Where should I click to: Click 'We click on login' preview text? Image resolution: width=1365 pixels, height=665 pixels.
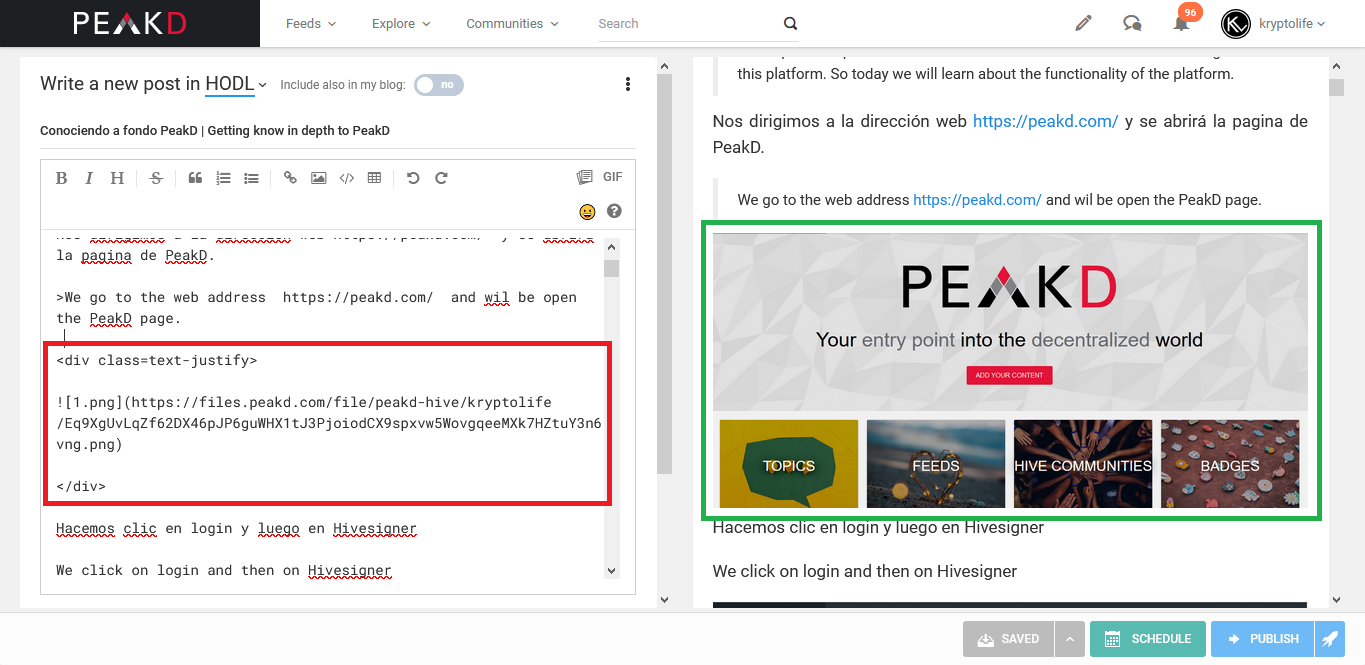865,571
